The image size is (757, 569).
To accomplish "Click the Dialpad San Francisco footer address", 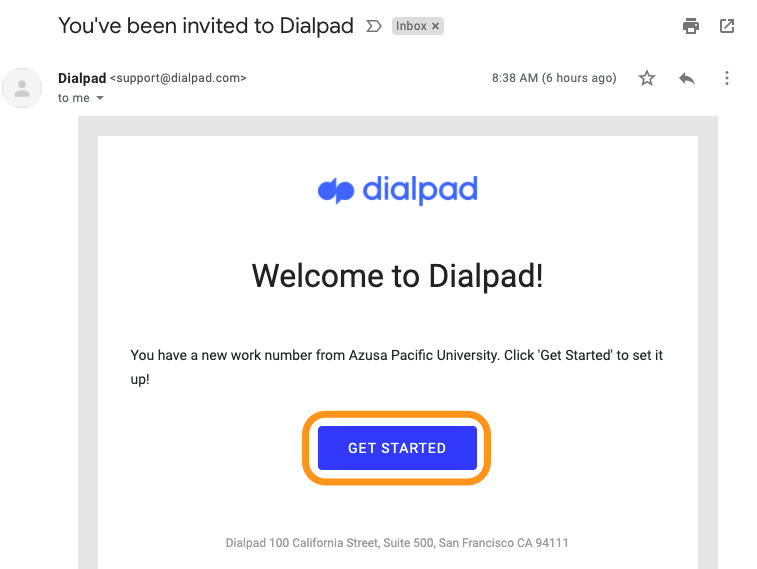I will [397, 543].
